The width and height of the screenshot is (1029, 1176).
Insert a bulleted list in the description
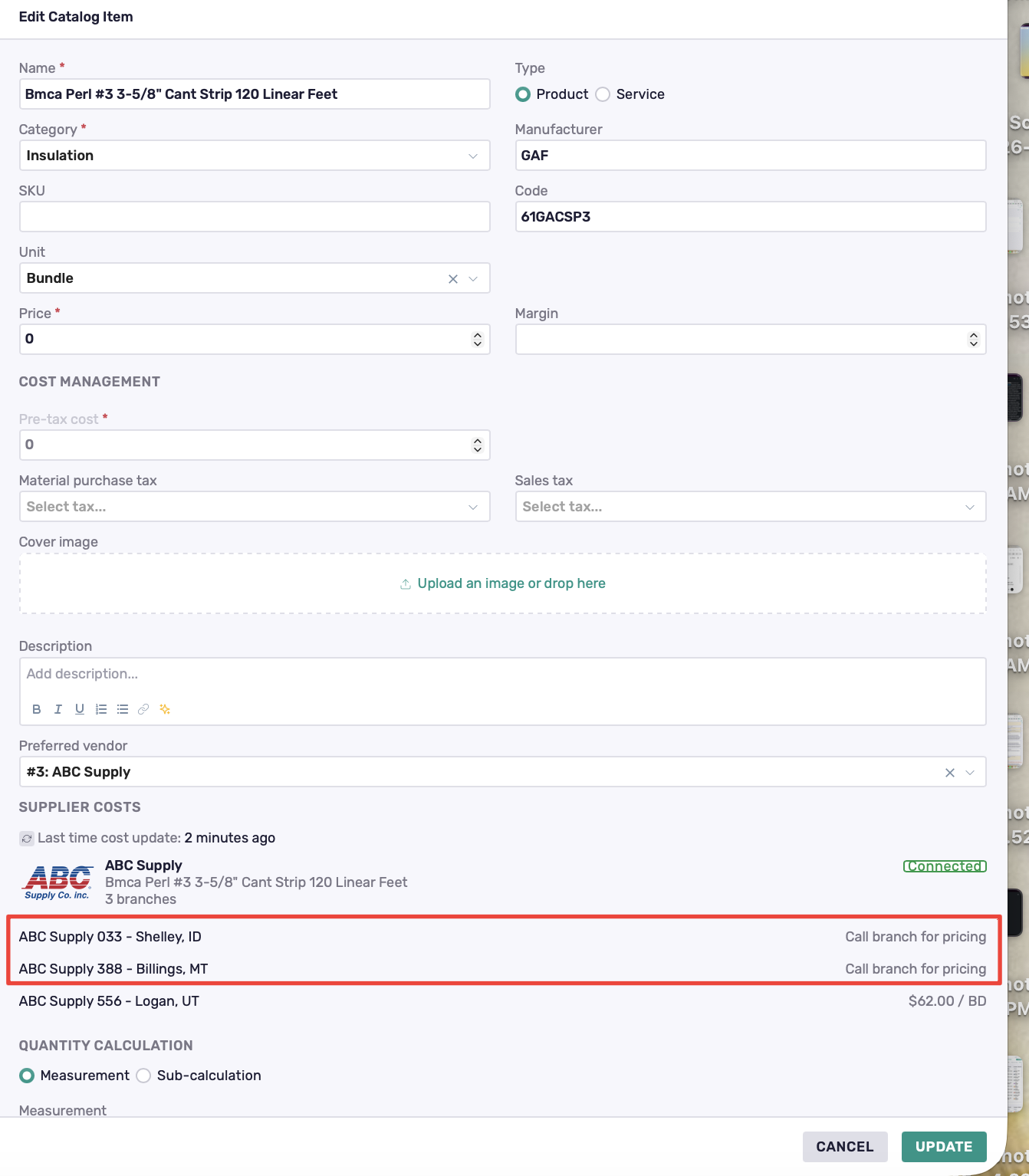click(122, 709)
